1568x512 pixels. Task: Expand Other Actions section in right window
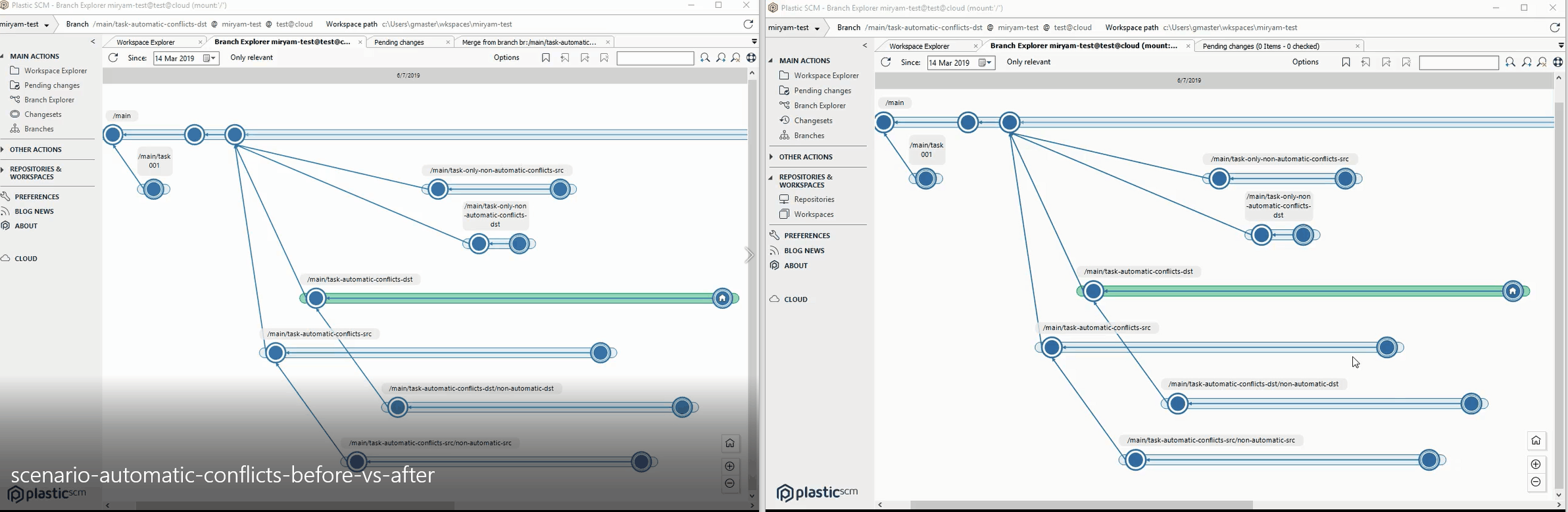coord(806,157)
